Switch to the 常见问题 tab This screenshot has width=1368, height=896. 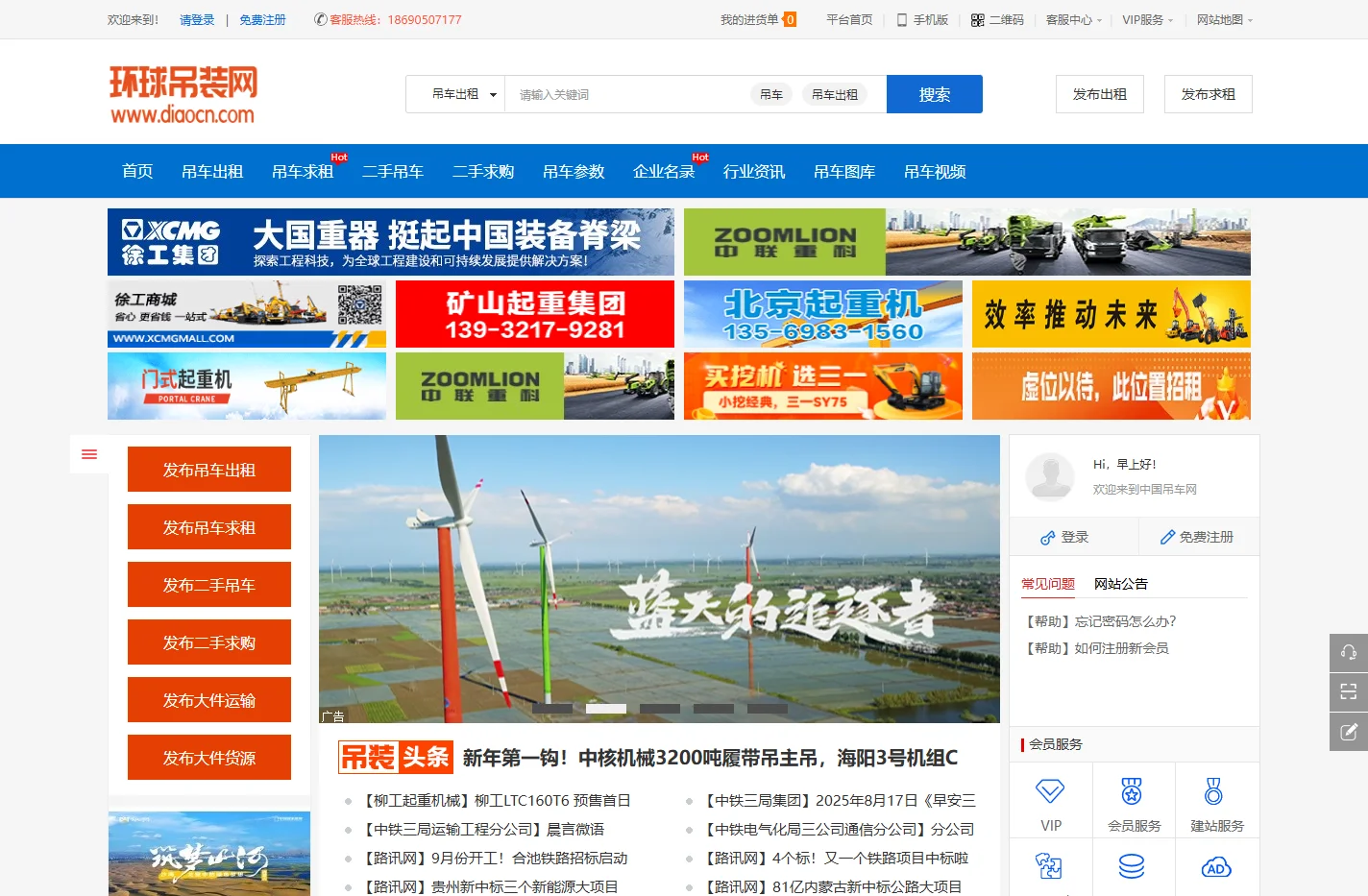(1048, 584)
